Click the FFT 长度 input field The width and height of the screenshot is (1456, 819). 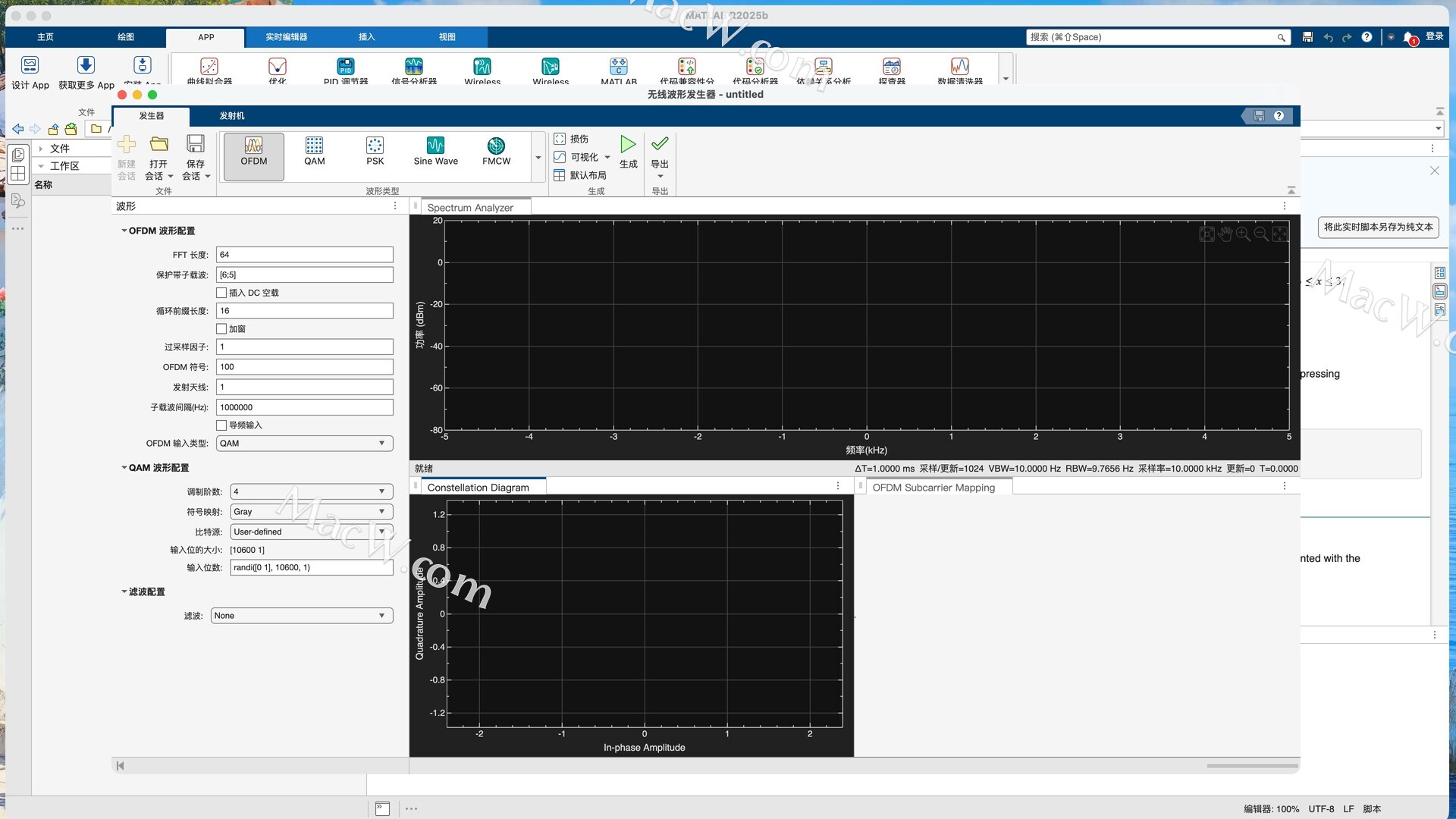[304, 255]
